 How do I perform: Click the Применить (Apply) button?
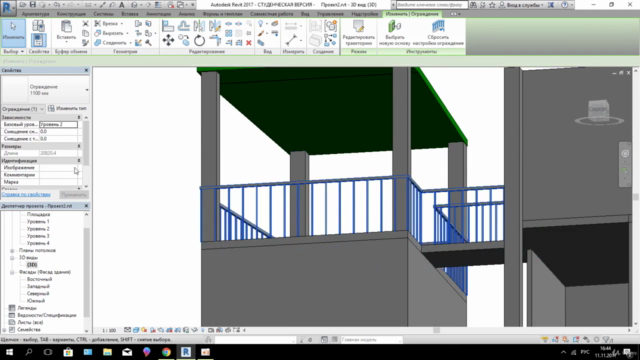tap(74, 195)
